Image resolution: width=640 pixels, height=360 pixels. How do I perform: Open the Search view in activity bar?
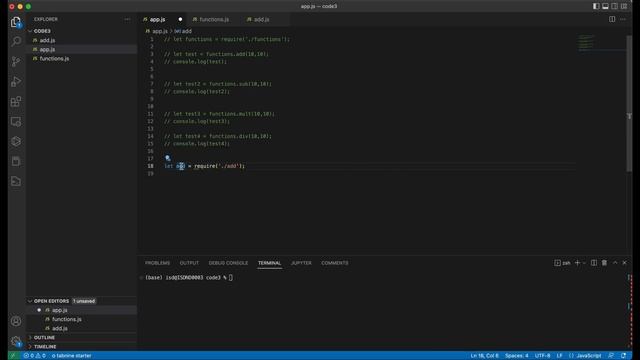coord(16,41)
